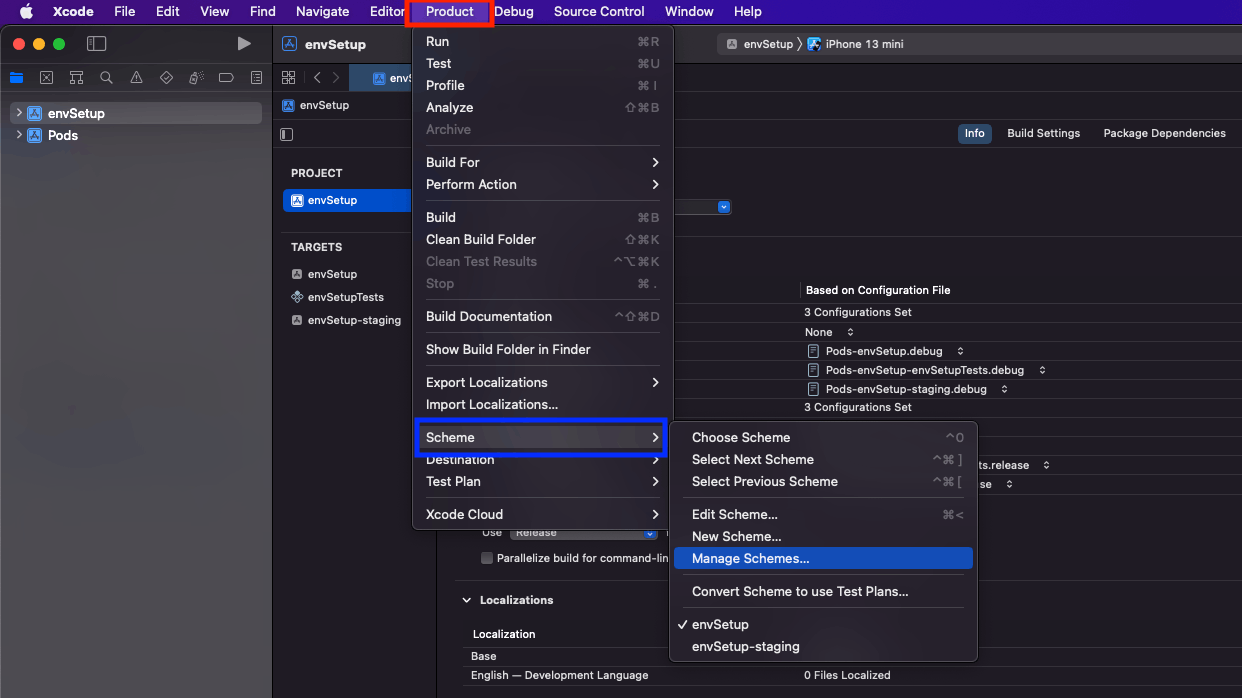Open the Source Control menu

[x=599, y=12]
